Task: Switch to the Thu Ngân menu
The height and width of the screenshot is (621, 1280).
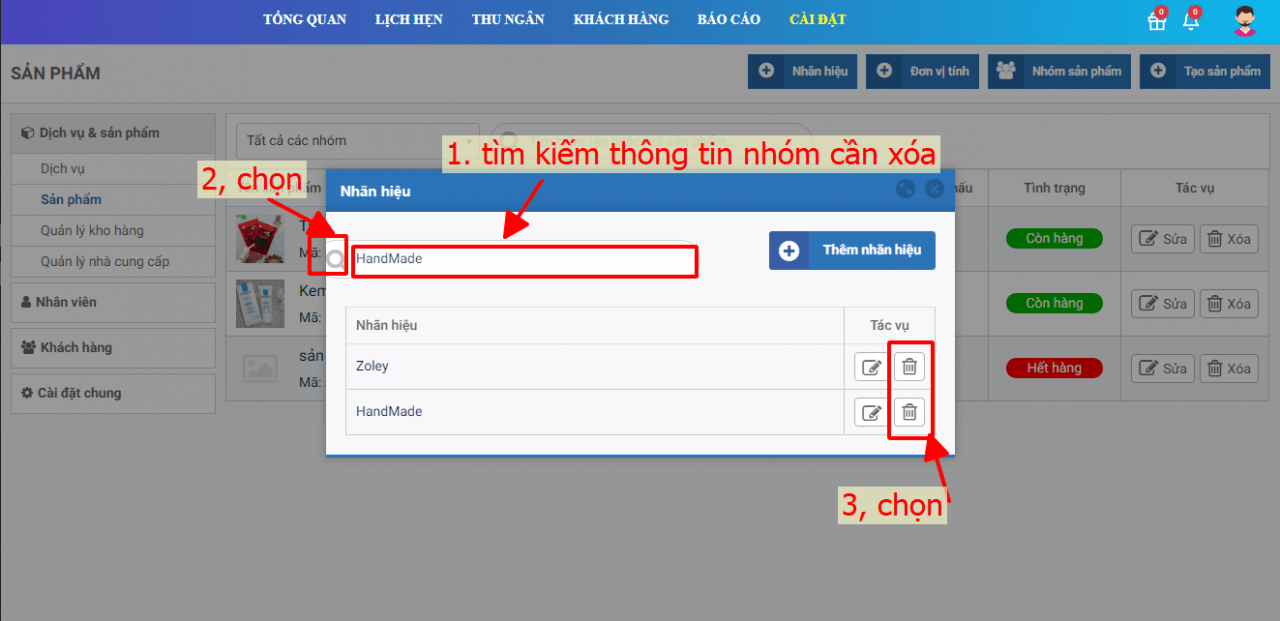Action: pos(508,20)
